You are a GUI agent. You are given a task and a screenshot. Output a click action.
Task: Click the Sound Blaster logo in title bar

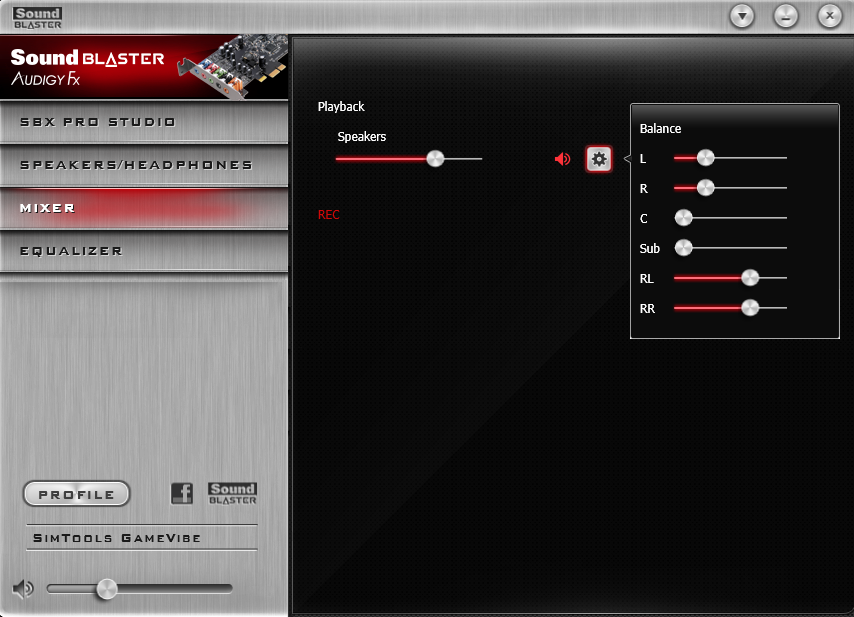(38, 18)
